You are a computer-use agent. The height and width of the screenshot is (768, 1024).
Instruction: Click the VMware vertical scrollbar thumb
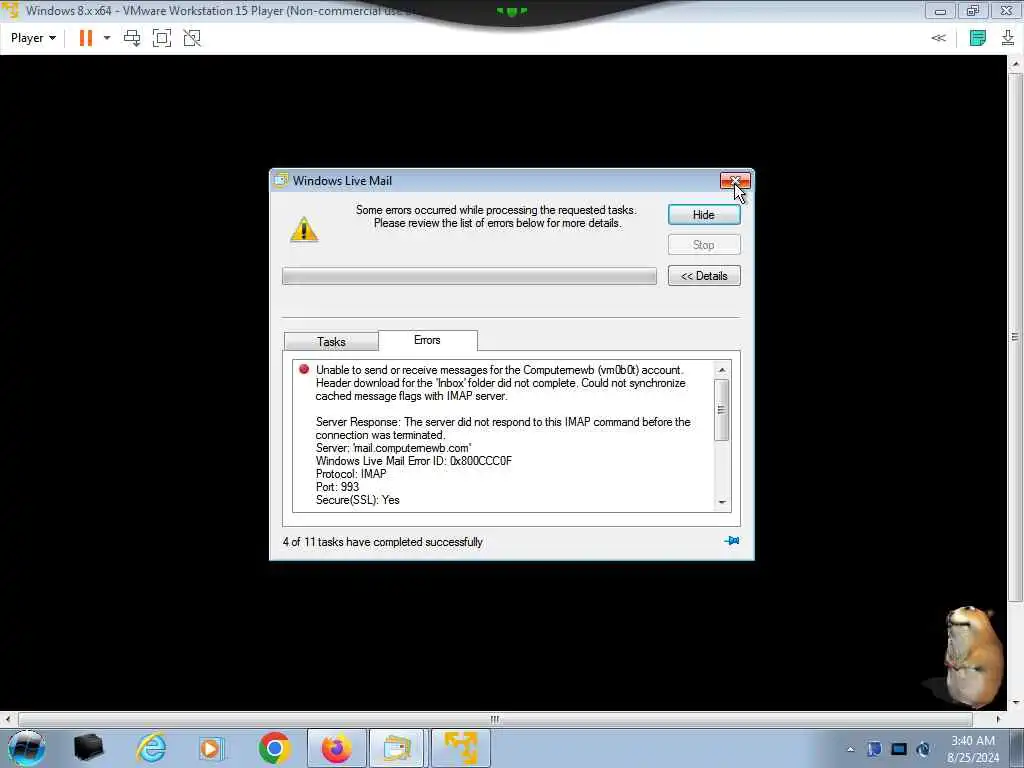click(1014, 337)
